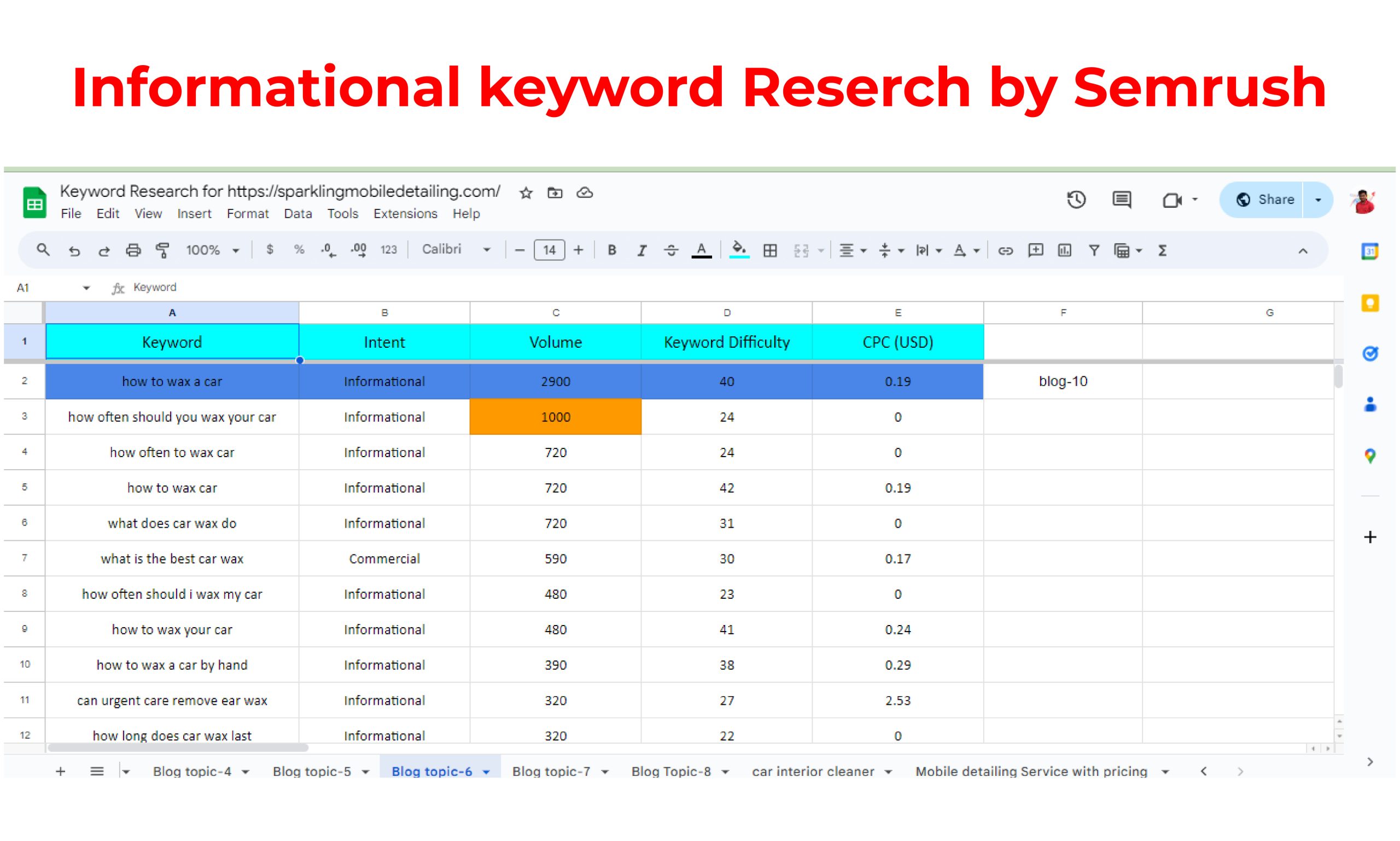Open the Format menu
The width and height of the screenshot is (1400, 841).
coord(248,214)
